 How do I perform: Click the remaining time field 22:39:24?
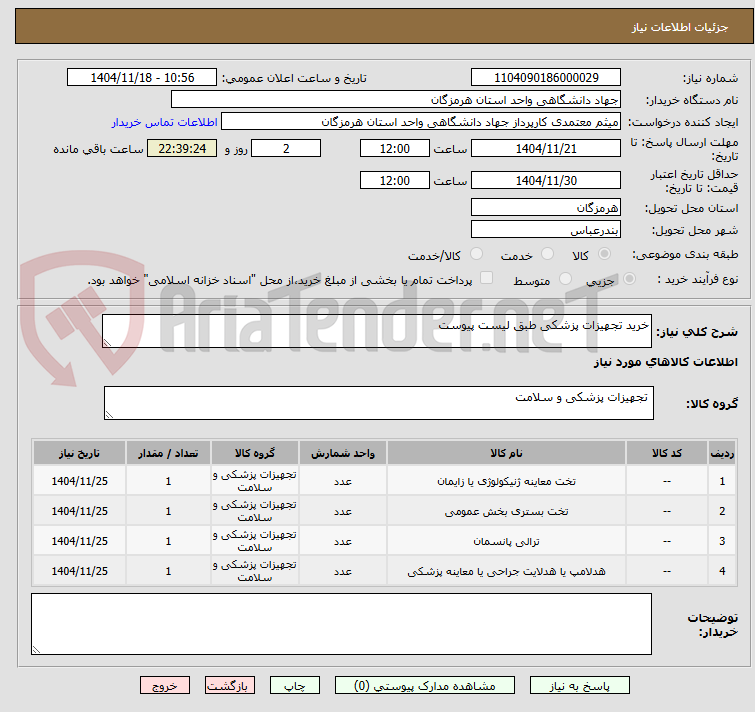(x=182, y=148)
